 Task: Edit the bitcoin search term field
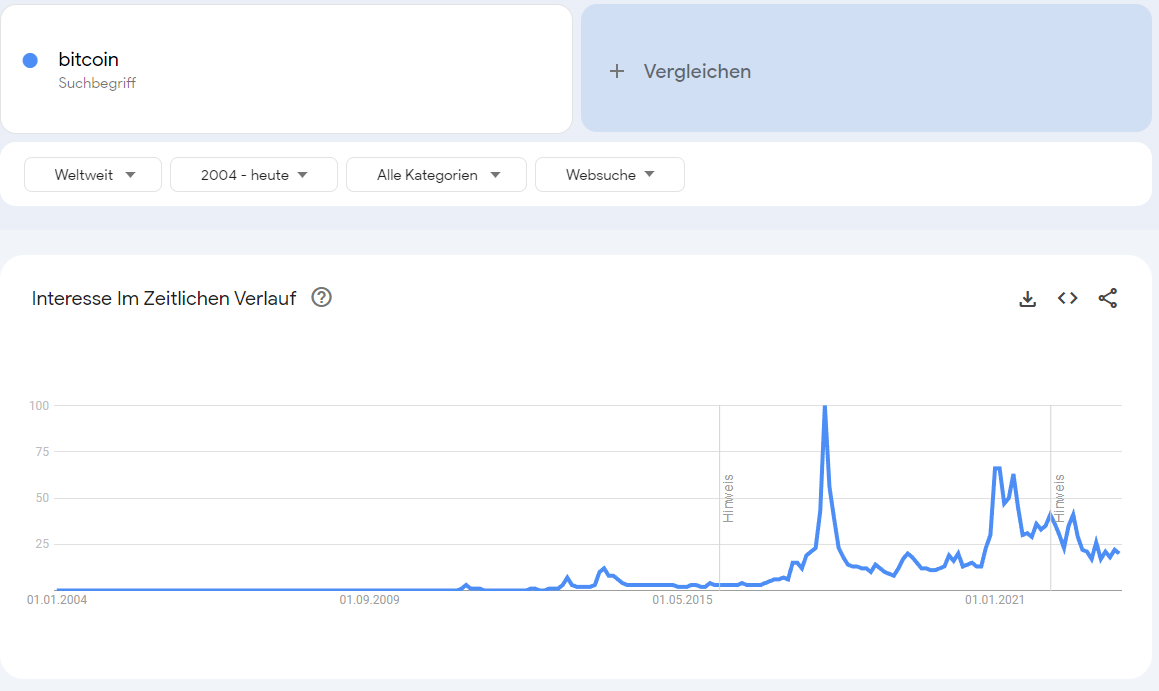pyautogui.click(x=88, y=60)
